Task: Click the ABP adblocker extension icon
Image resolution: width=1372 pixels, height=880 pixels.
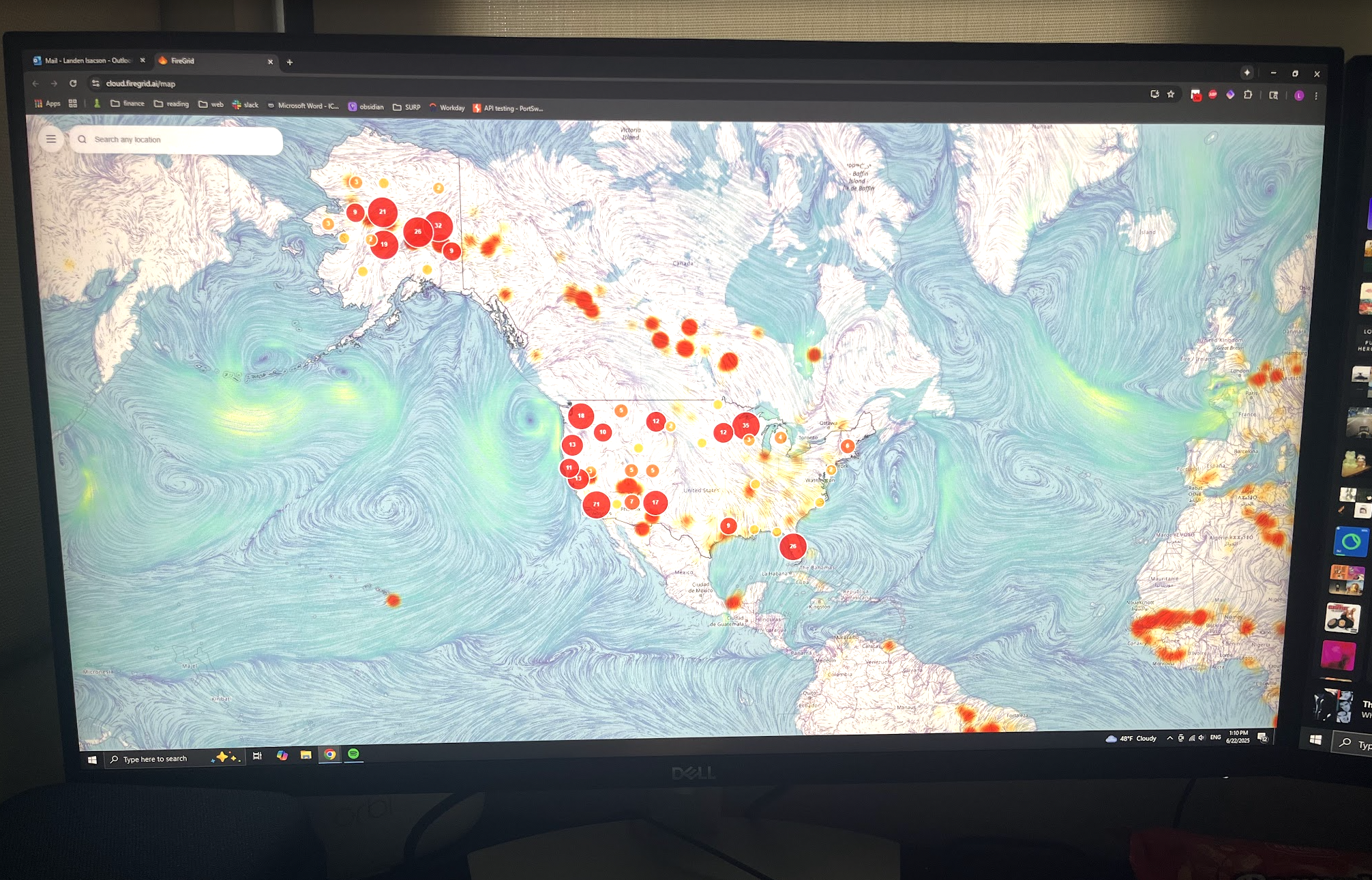Action: (x=1213, y=94)
